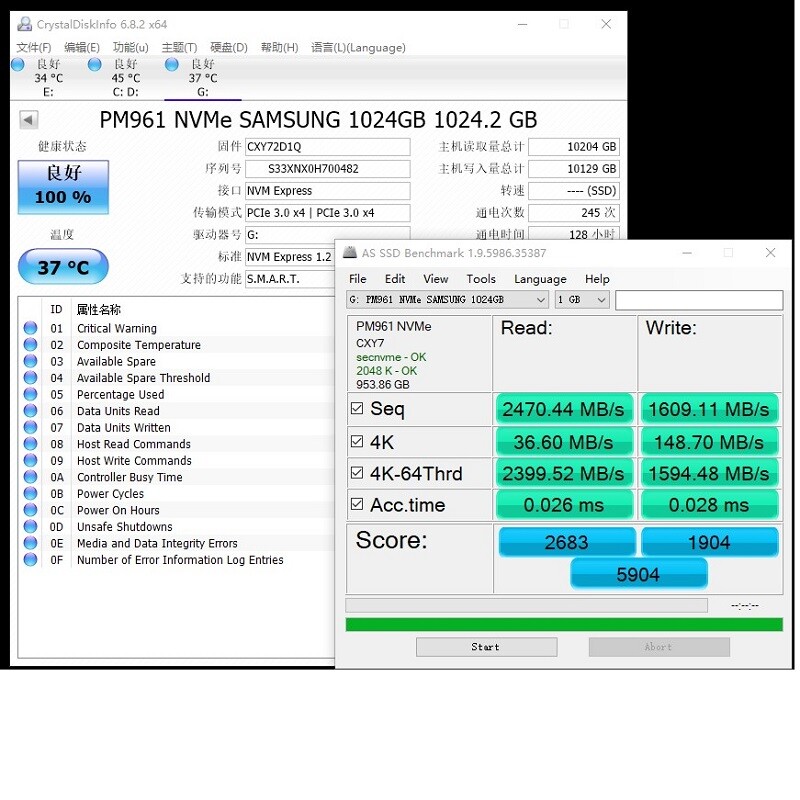Image resolution: width=800 pixels, height=800 pixels.
Task: Click the text field beside 1 GB dropdown
Action: pos(698,300)
